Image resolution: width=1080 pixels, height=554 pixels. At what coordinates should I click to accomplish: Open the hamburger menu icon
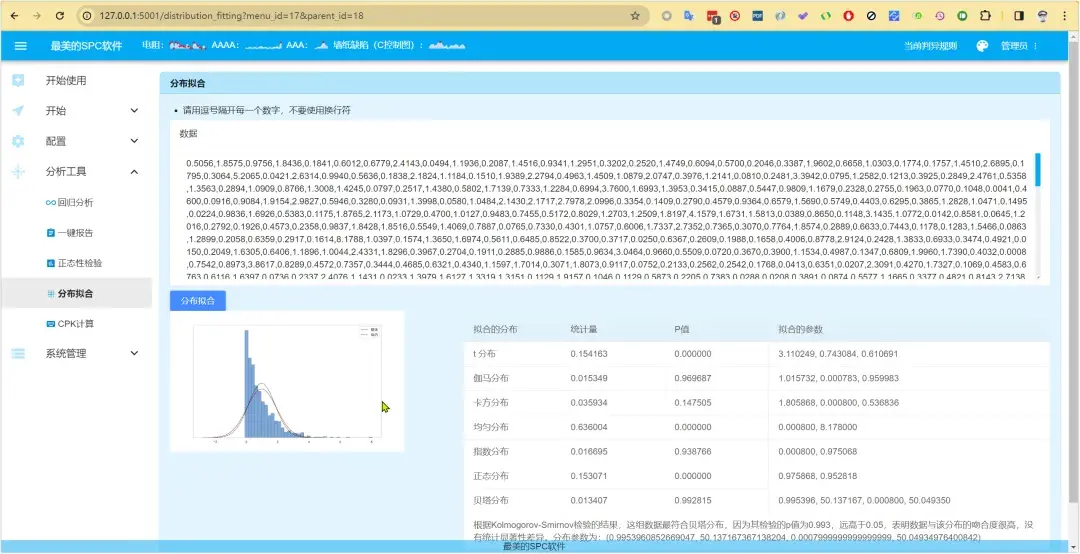21,45
